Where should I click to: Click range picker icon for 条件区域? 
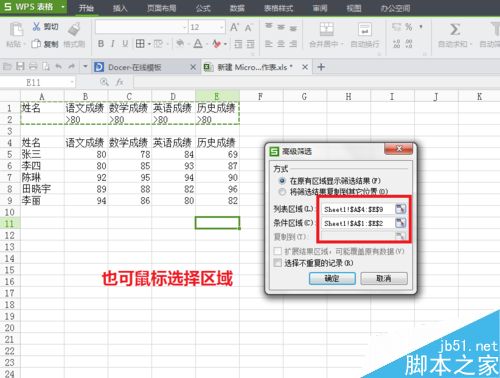(x=400, y=222)
